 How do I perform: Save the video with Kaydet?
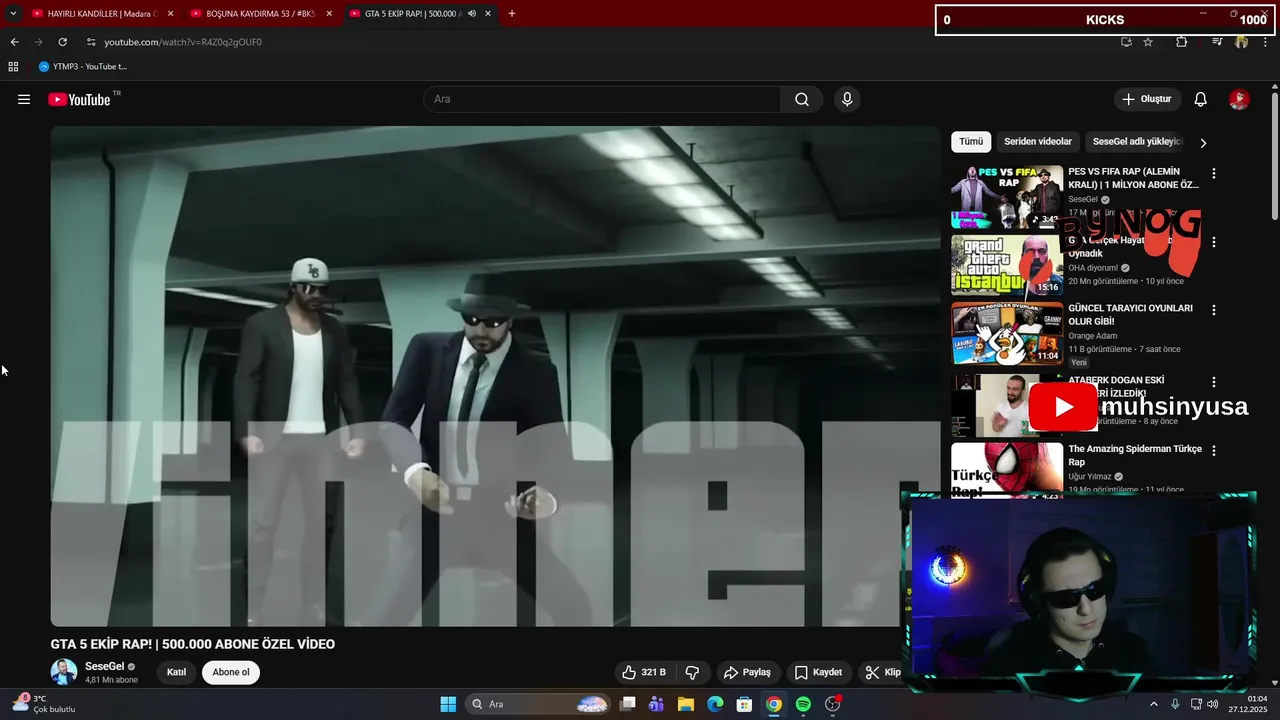click(818, 672)
